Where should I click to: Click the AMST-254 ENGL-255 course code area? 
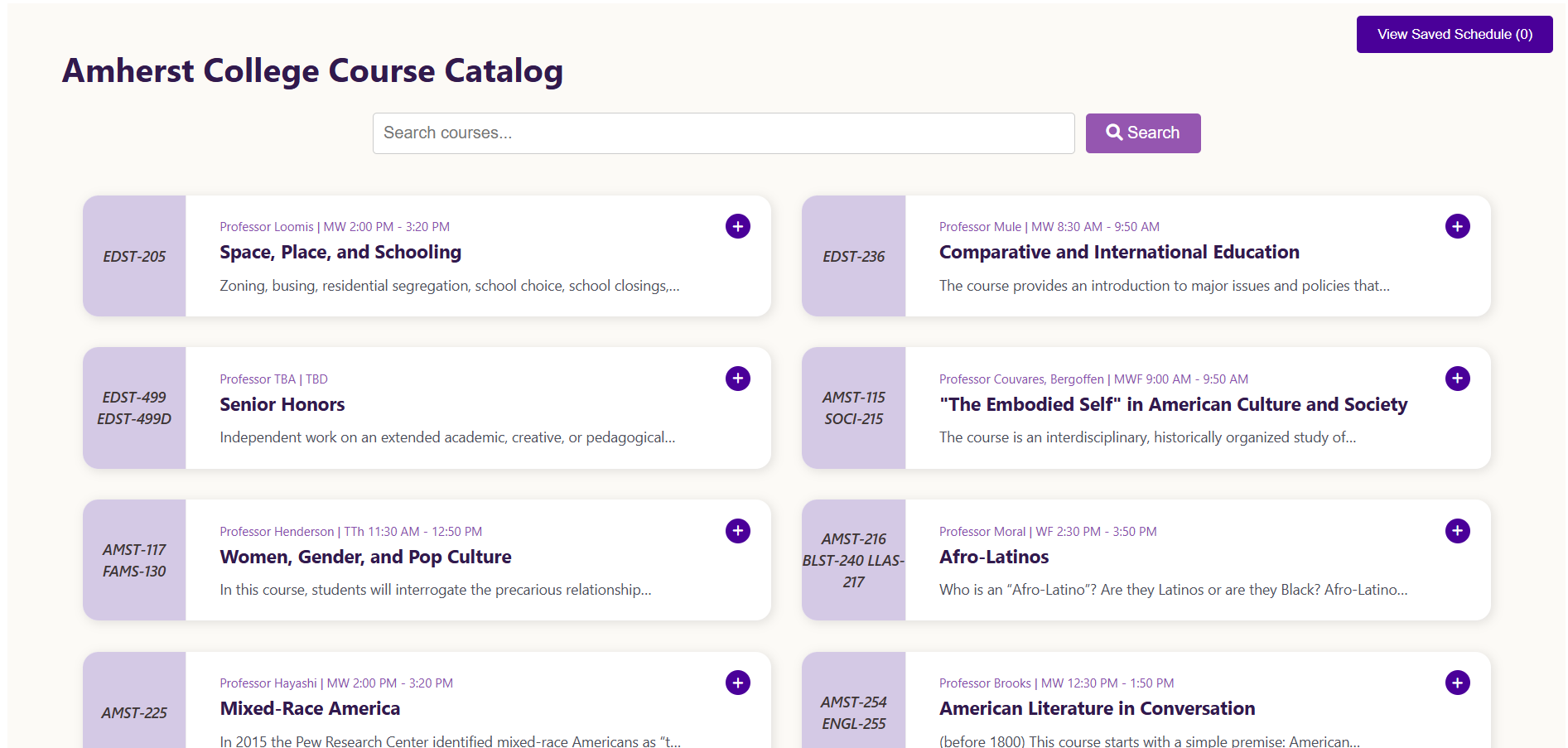pos(853,712)
